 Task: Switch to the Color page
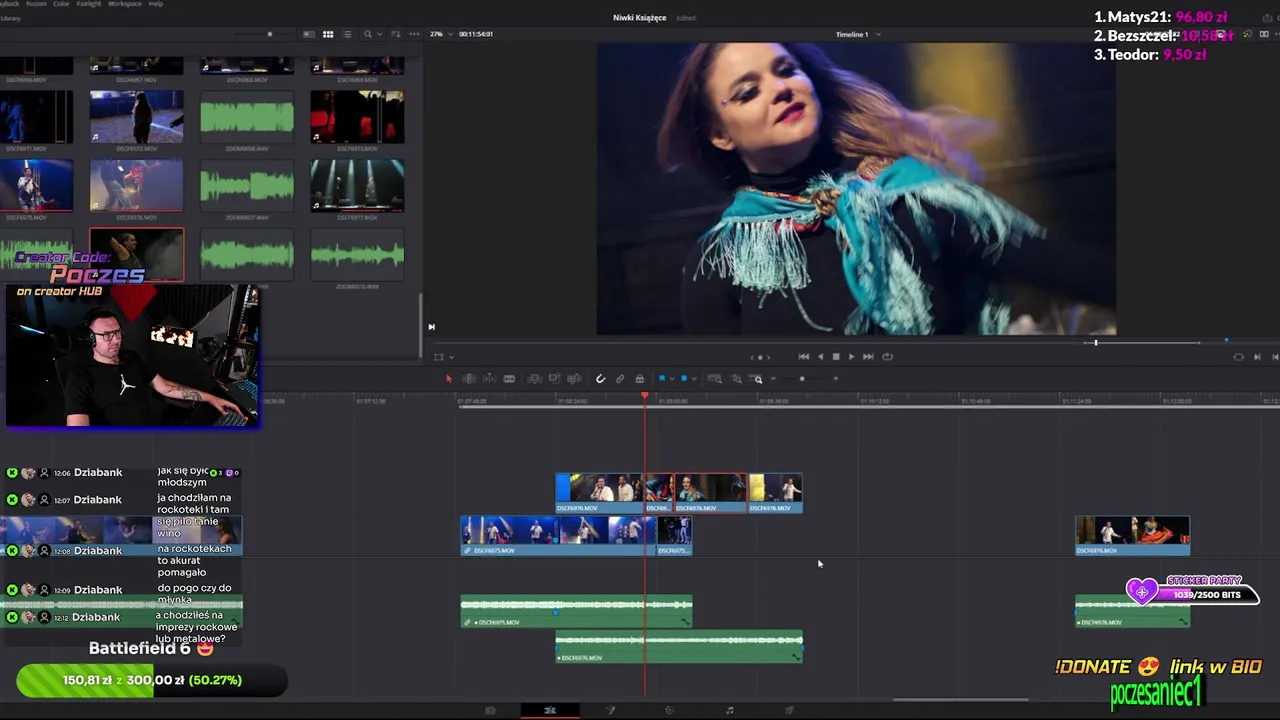click(x=669, y=710)
